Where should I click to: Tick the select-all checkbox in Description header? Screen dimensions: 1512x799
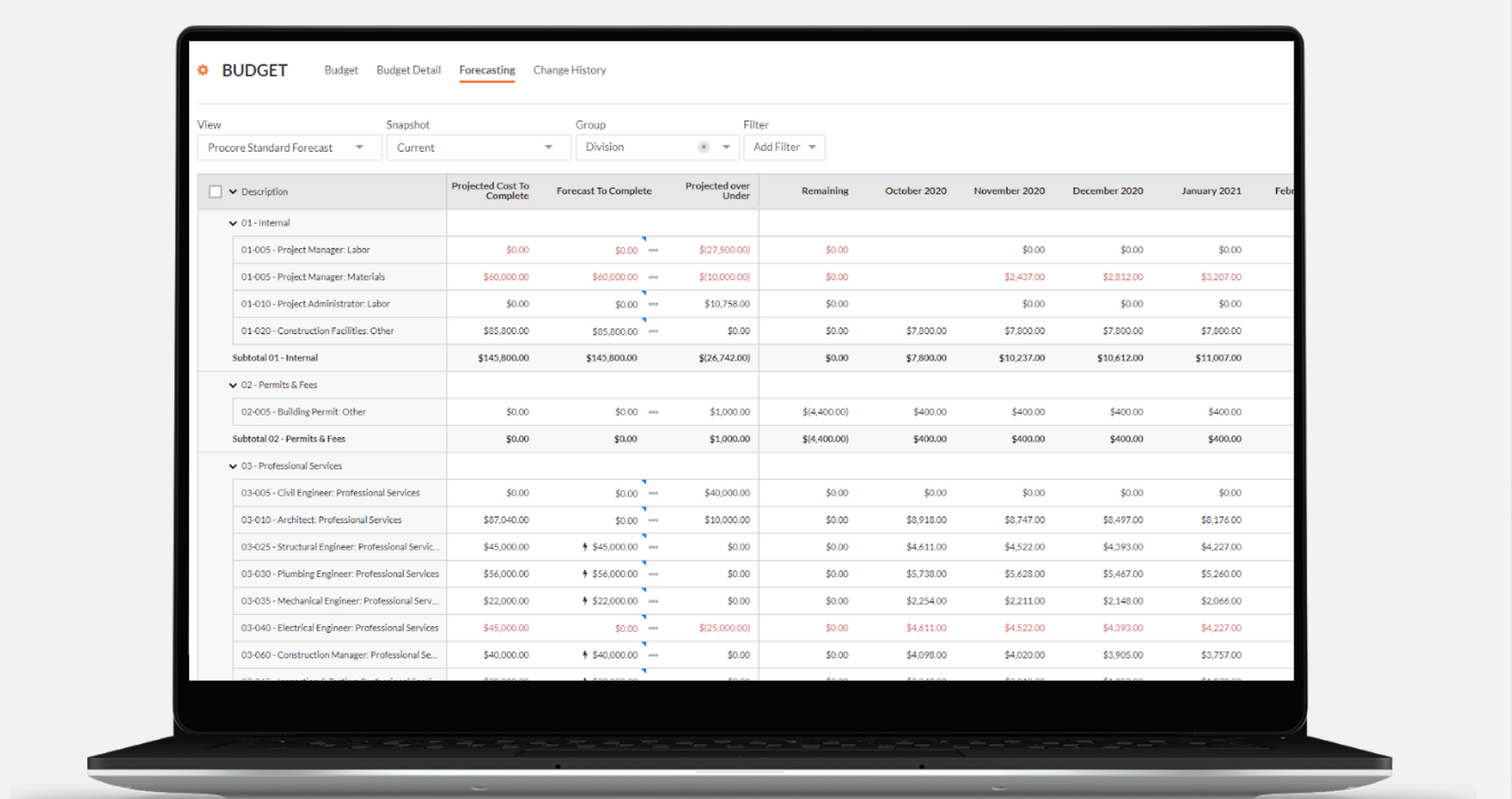click(x=215, y=192)
